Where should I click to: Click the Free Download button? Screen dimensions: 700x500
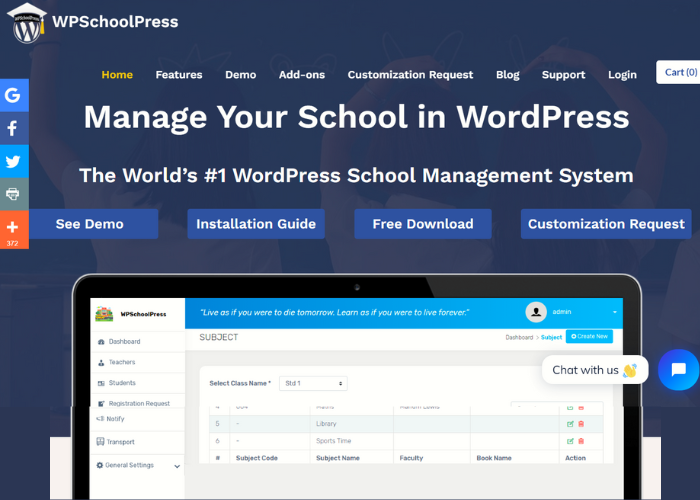click(x=423, y=224)
